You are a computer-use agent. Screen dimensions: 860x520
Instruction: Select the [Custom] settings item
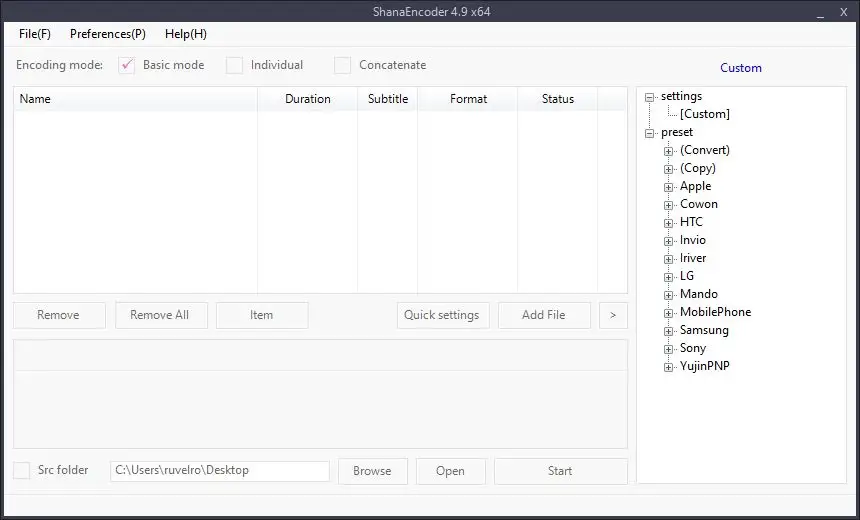point(705,114)
